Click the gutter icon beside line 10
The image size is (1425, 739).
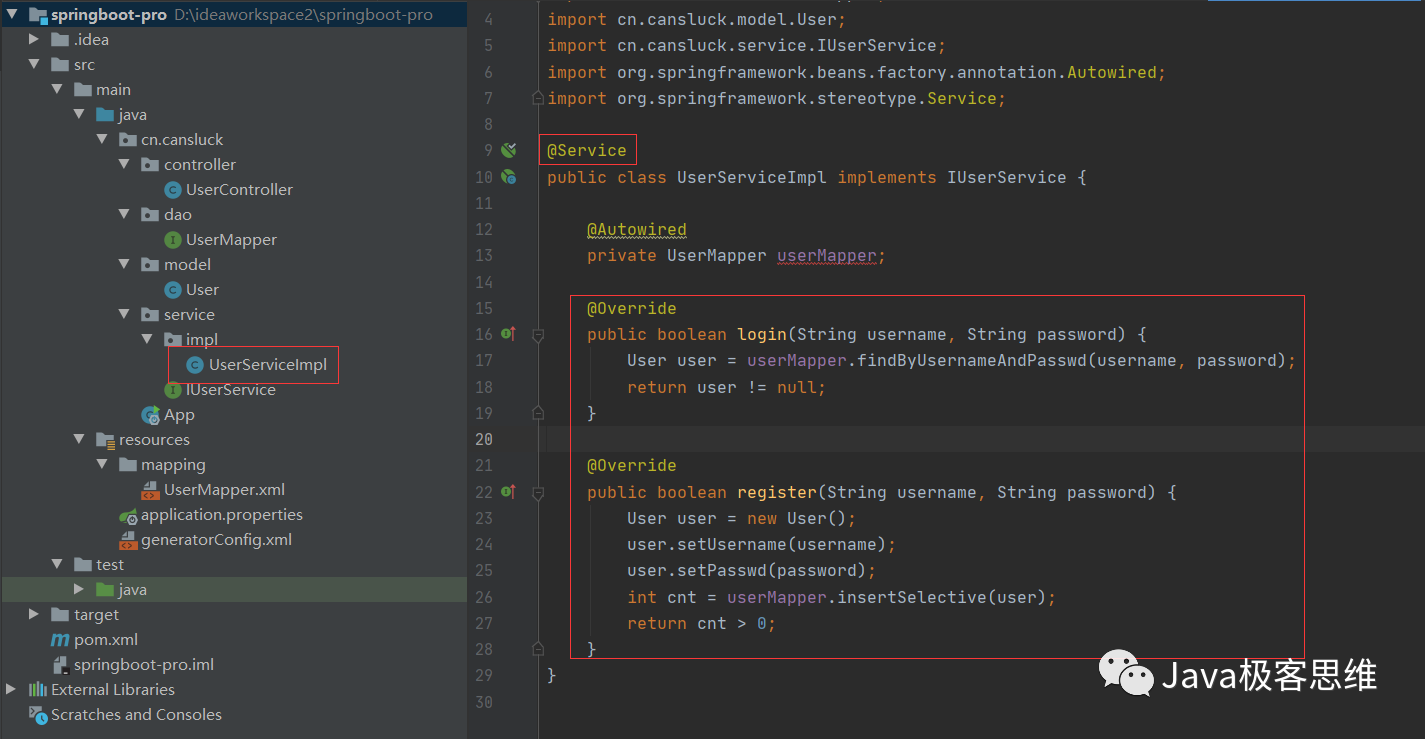pos(509,177)
